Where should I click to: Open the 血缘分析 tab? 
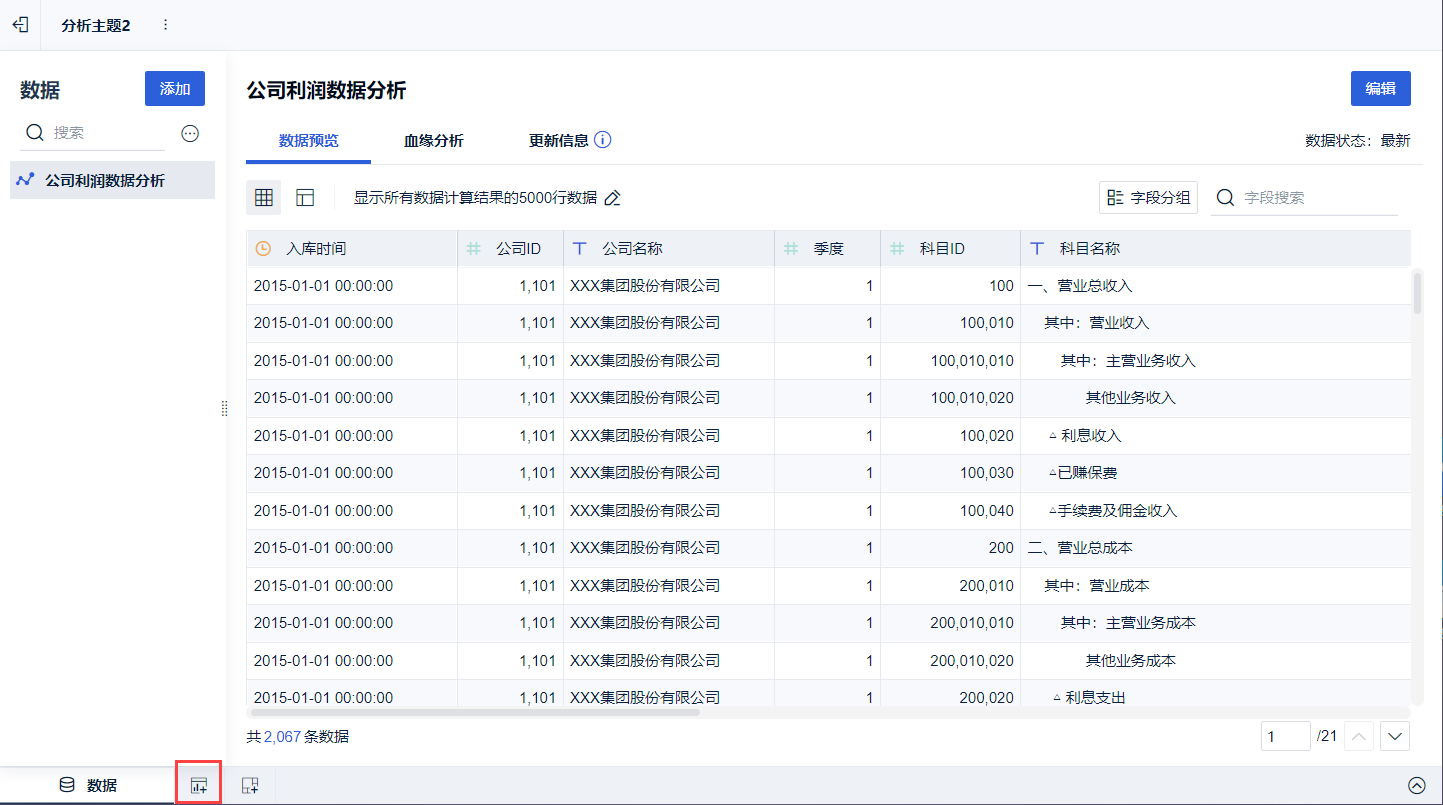(x=433, y=141)
